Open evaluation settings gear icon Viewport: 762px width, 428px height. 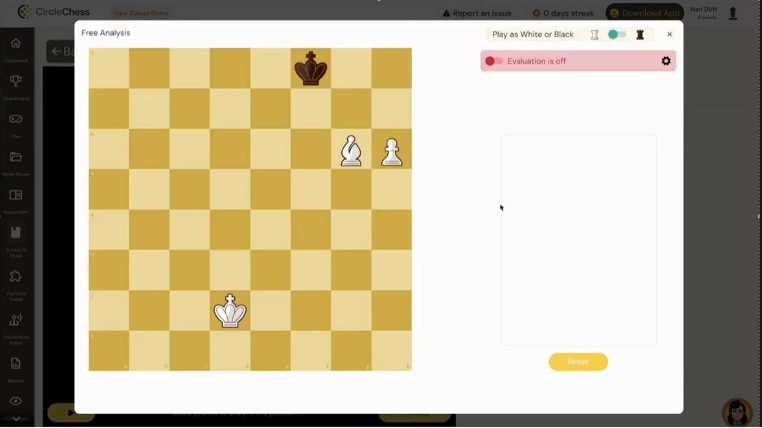pyautogui.click(x=666, y=61)
